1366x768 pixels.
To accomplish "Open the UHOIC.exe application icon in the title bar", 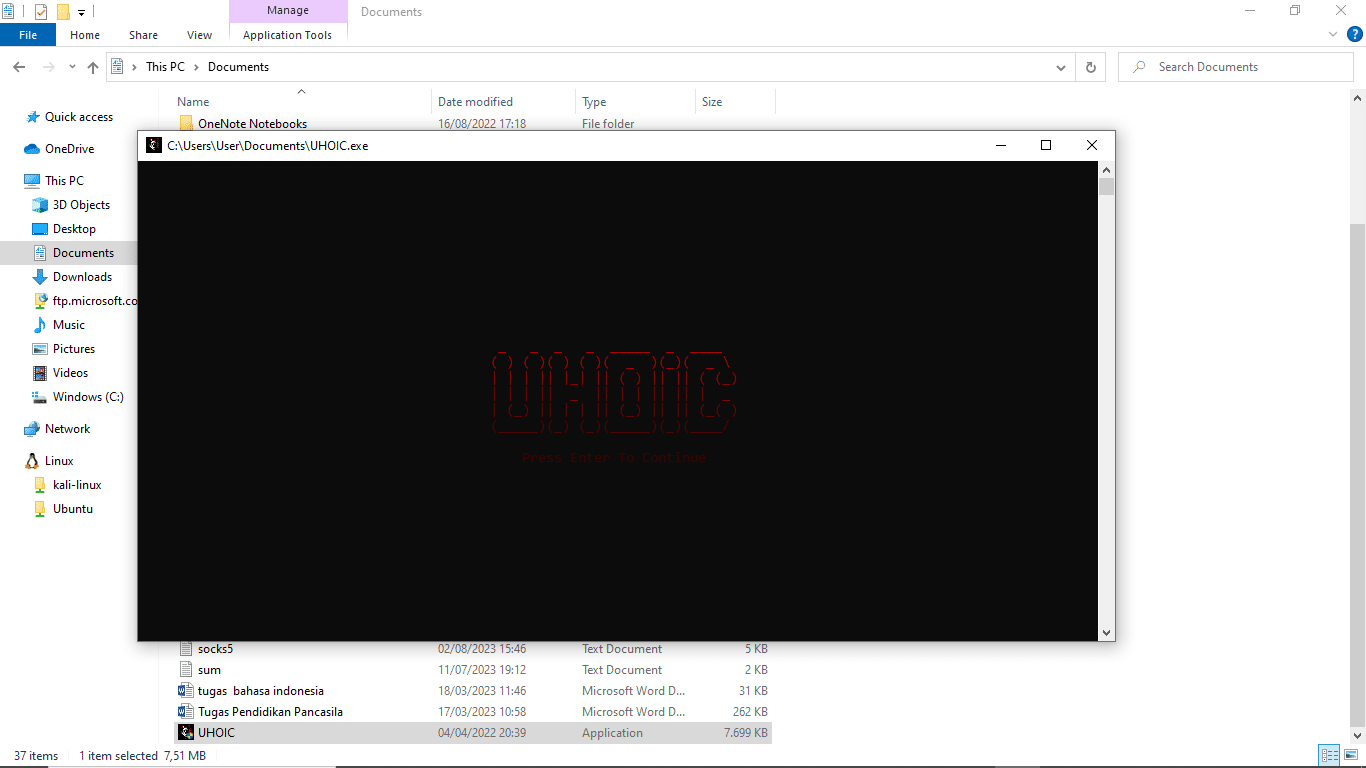I will (x=153, y=145).
